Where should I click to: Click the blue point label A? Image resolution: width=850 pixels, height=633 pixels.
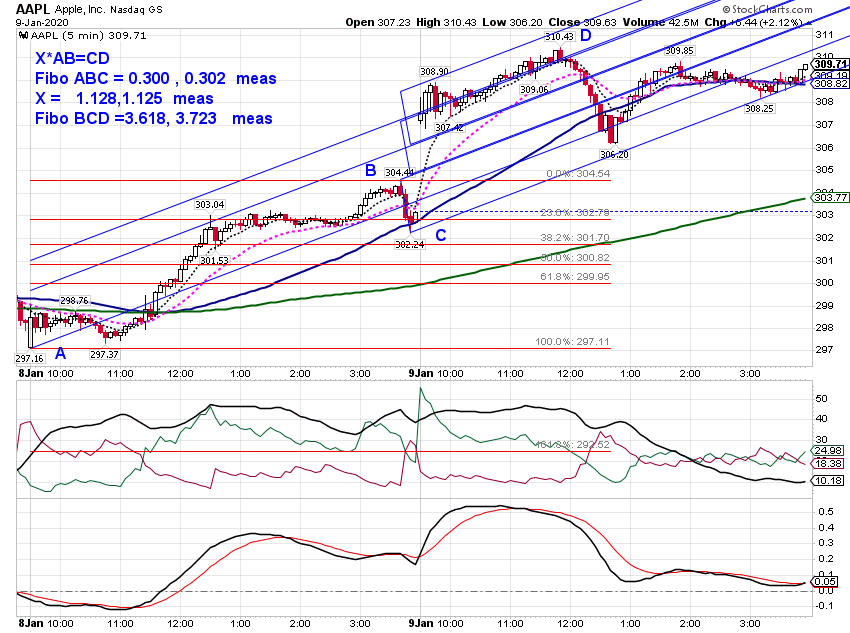[x=61, y=354]
